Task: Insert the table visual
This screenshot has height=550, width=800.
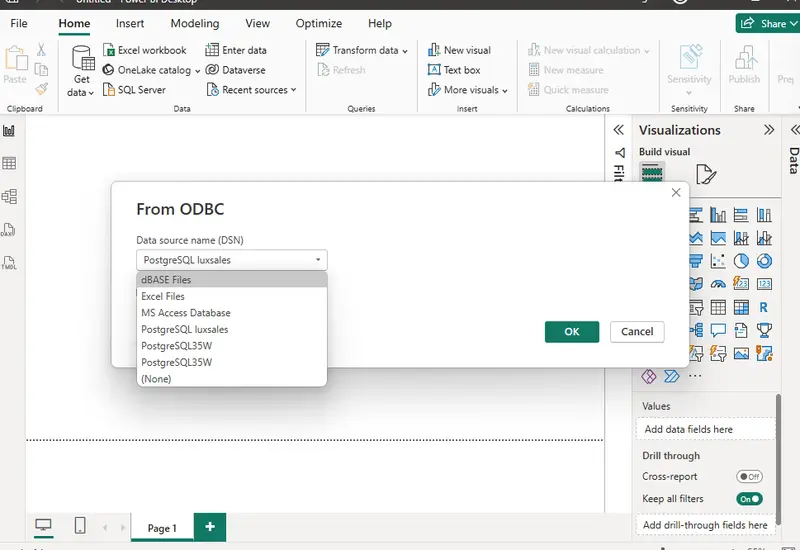Action: point(718,307)
